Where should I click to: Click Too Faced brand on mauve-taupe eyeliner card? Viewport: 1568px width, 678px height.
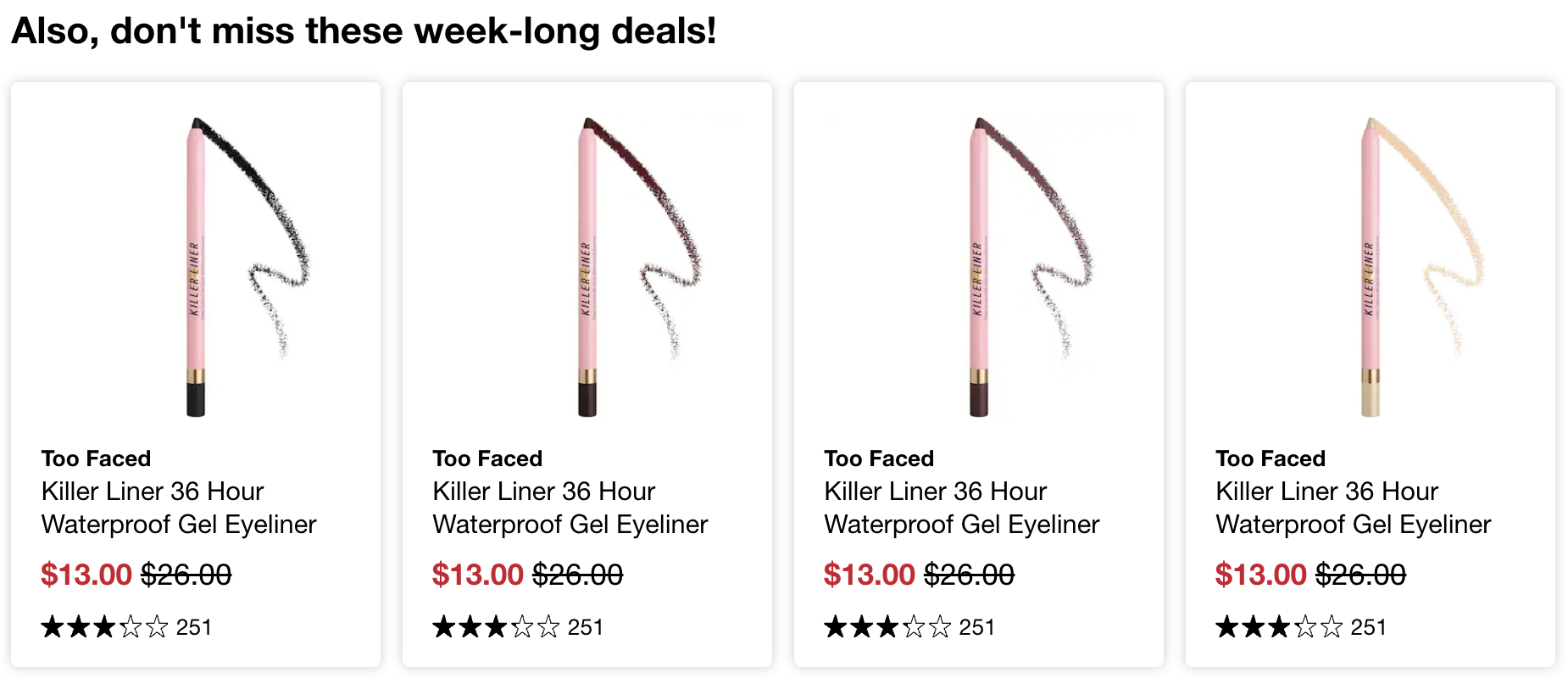(x=879, y=458)
